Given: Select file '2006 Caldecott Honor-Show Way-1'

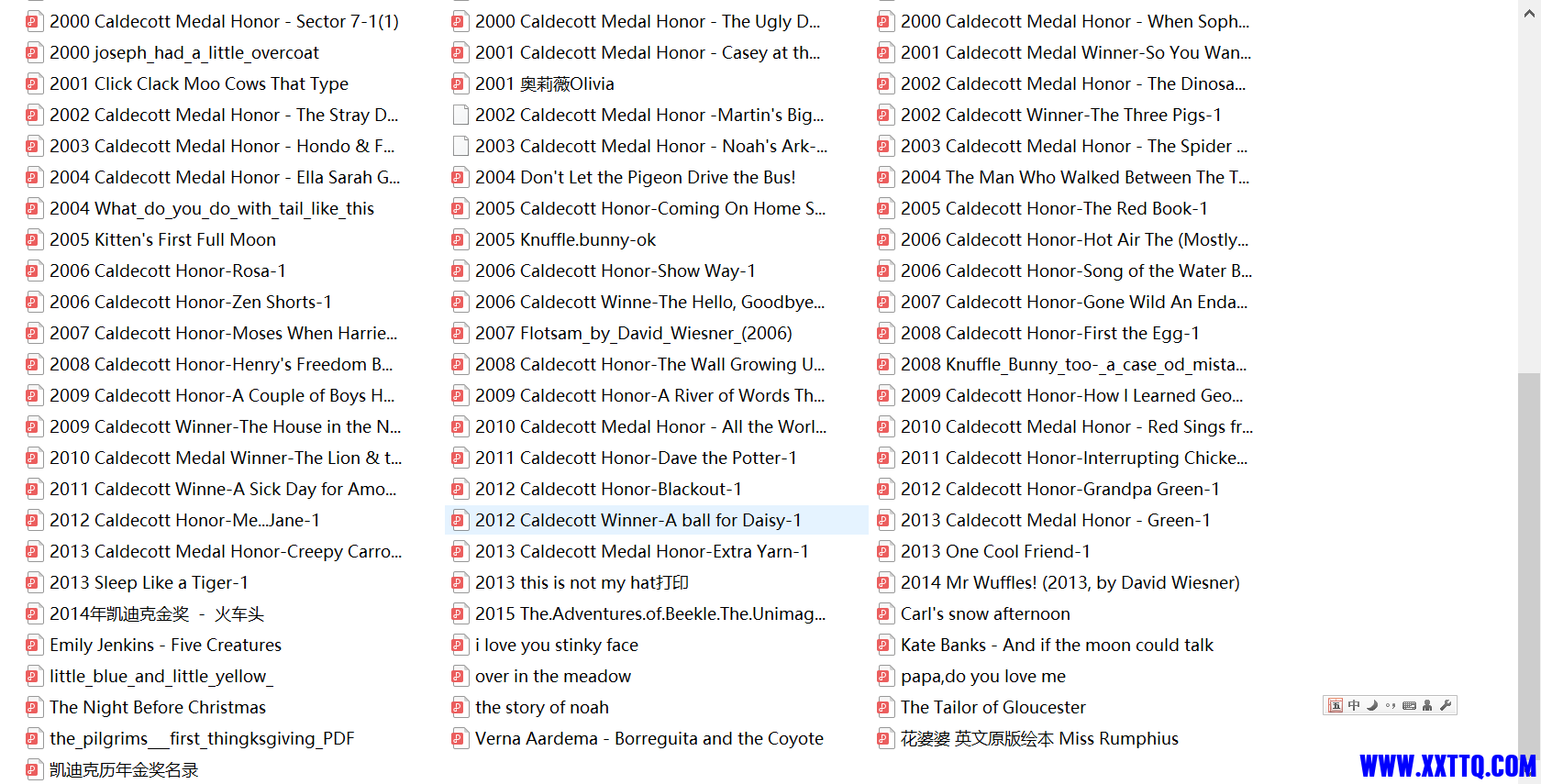Looking at the screenshot, I should pos(615,271).
